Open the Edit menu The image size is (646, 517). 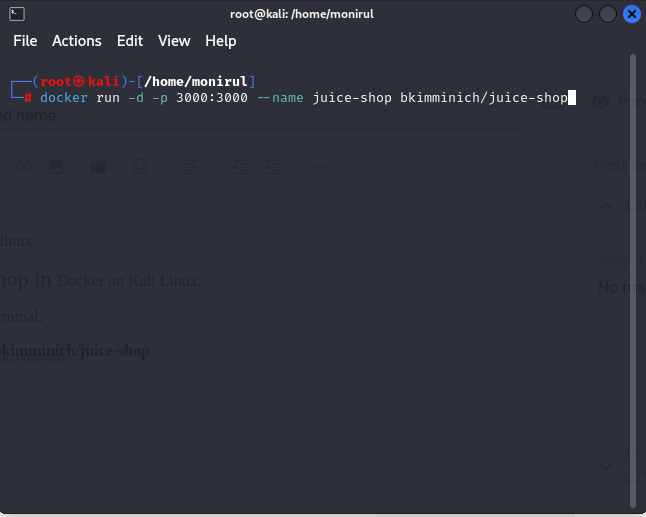click(130, 41)
